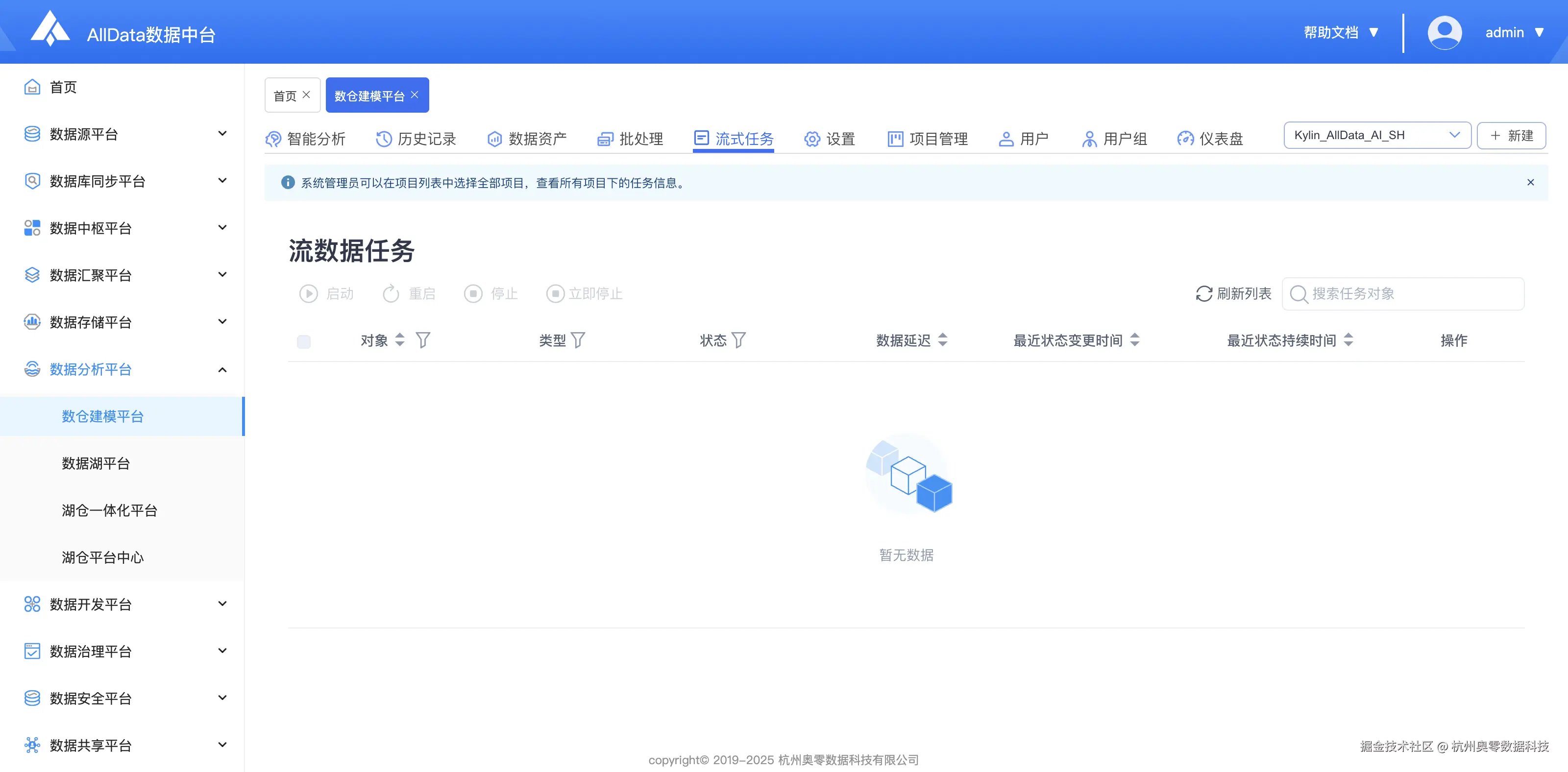Click the 新建 create button
This screenshot has width=1568, height=772.
click(1512, 135)
